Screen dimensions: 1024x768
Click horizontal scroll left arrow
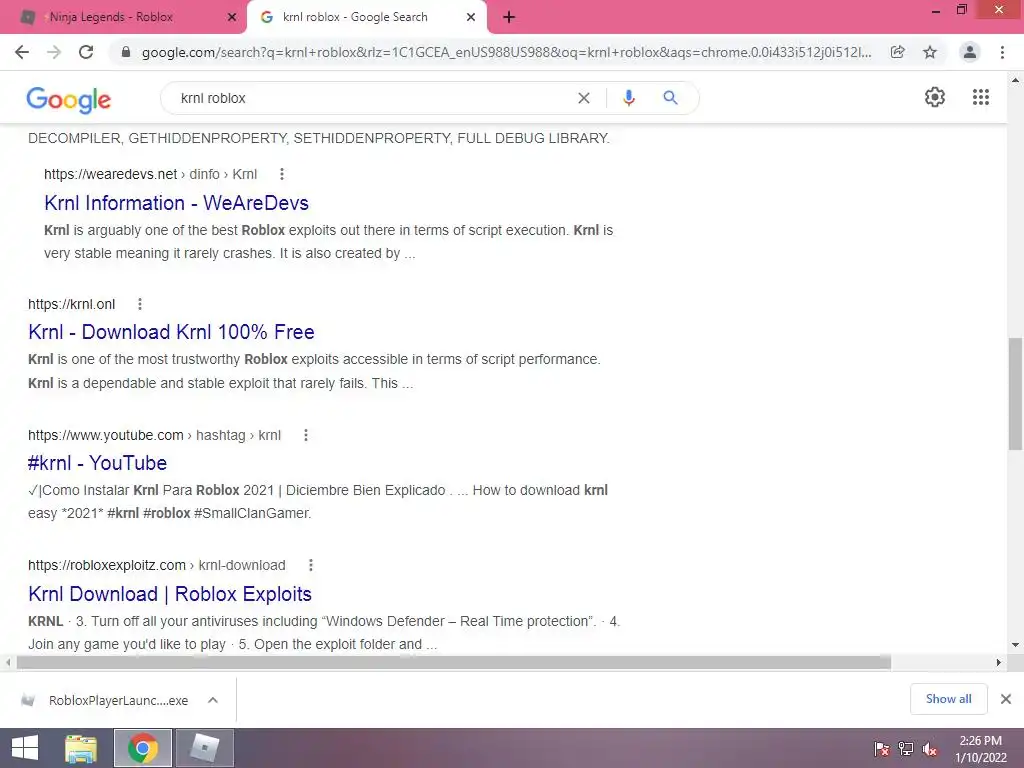click(8, 663)
